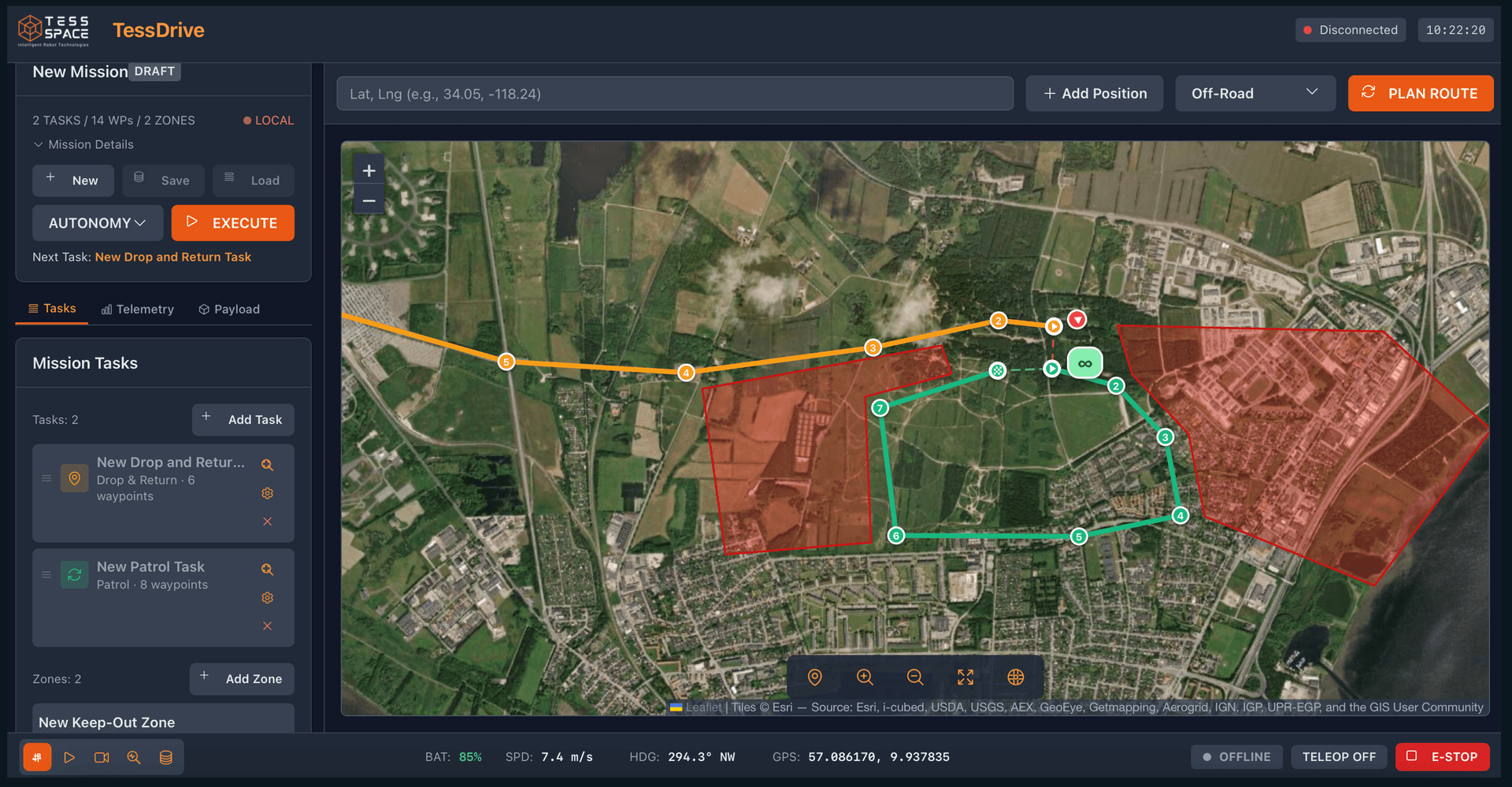Image resolution: width=1512 pixels, height=787 pixels.
Task: Locate New Drop and Return task with magnifier
Action: pyautogui.click(x=267, y=465)
